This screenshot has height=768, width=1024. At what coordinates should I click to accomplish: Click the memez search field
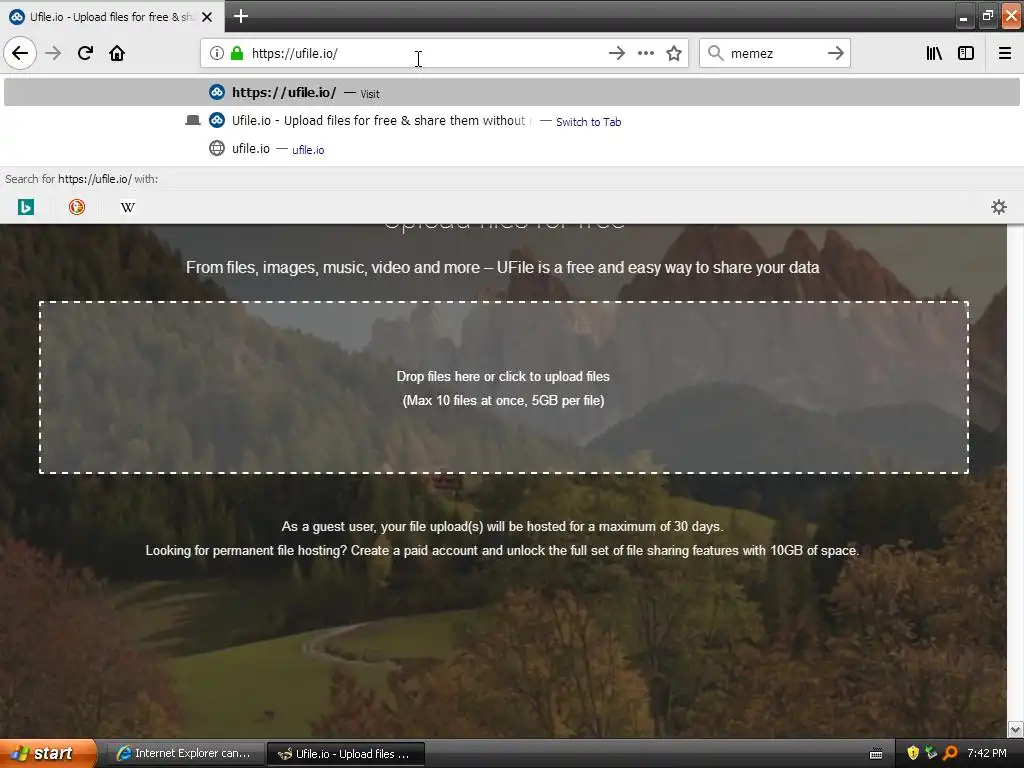click(x=775, y=53)
